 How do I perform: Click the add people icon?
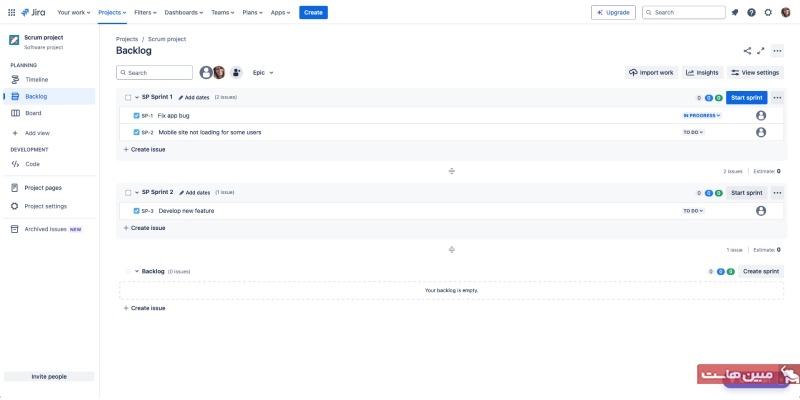click(236, 73)
